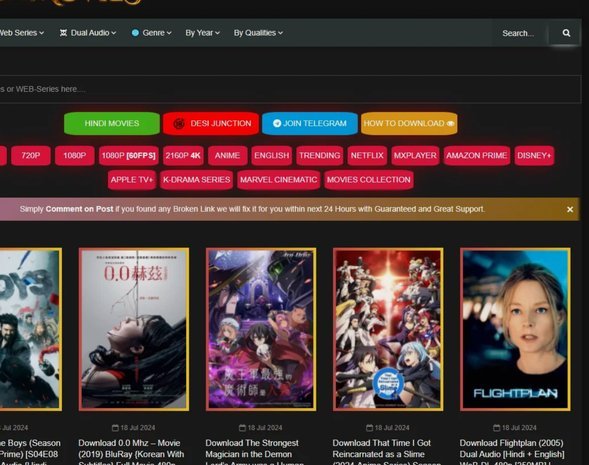The width and height of the screenshot is (589, 465).
Task: Select the ANIME category tag
Action: click(x=227, y=156)
